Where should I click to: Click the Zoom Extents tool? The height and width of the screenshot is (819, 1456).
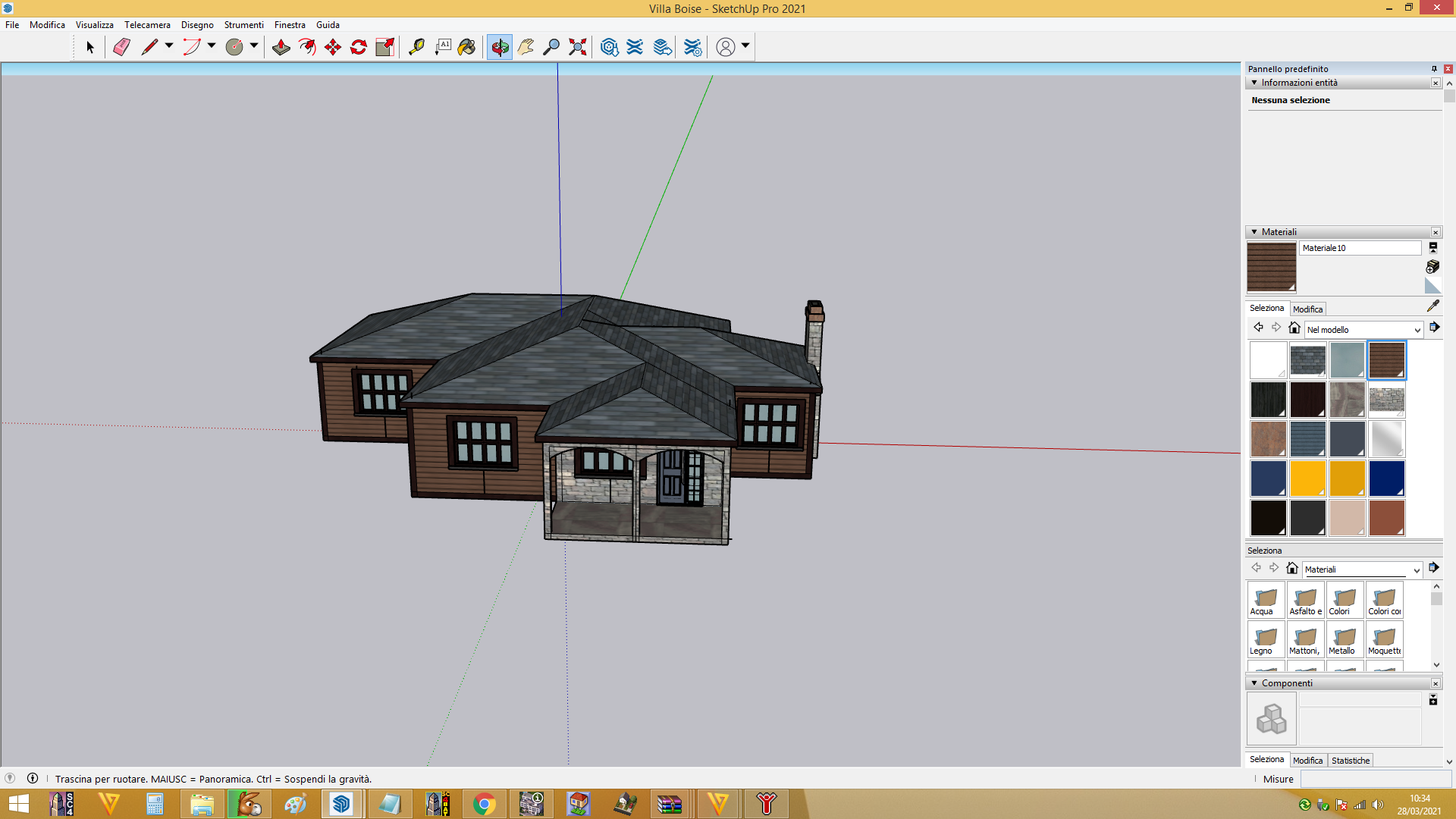tap(578, 47)
